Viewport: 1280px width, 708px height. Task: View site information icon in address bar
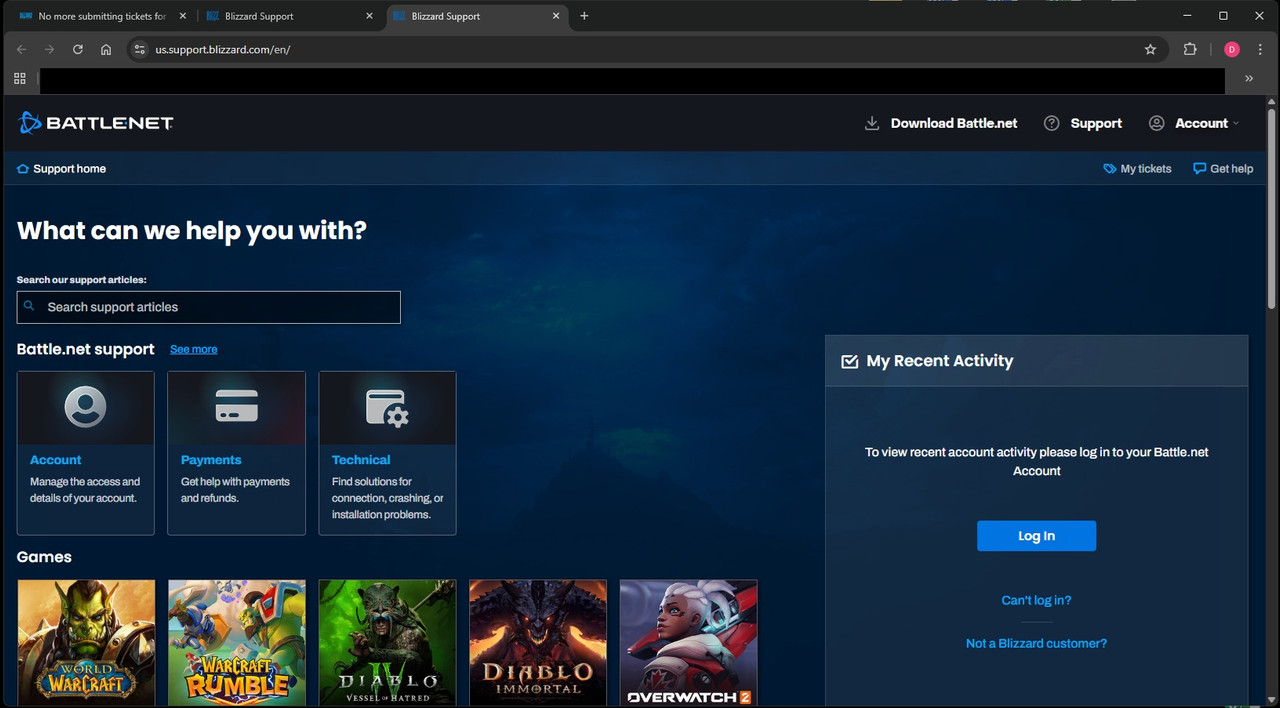(x=139, y=49)
